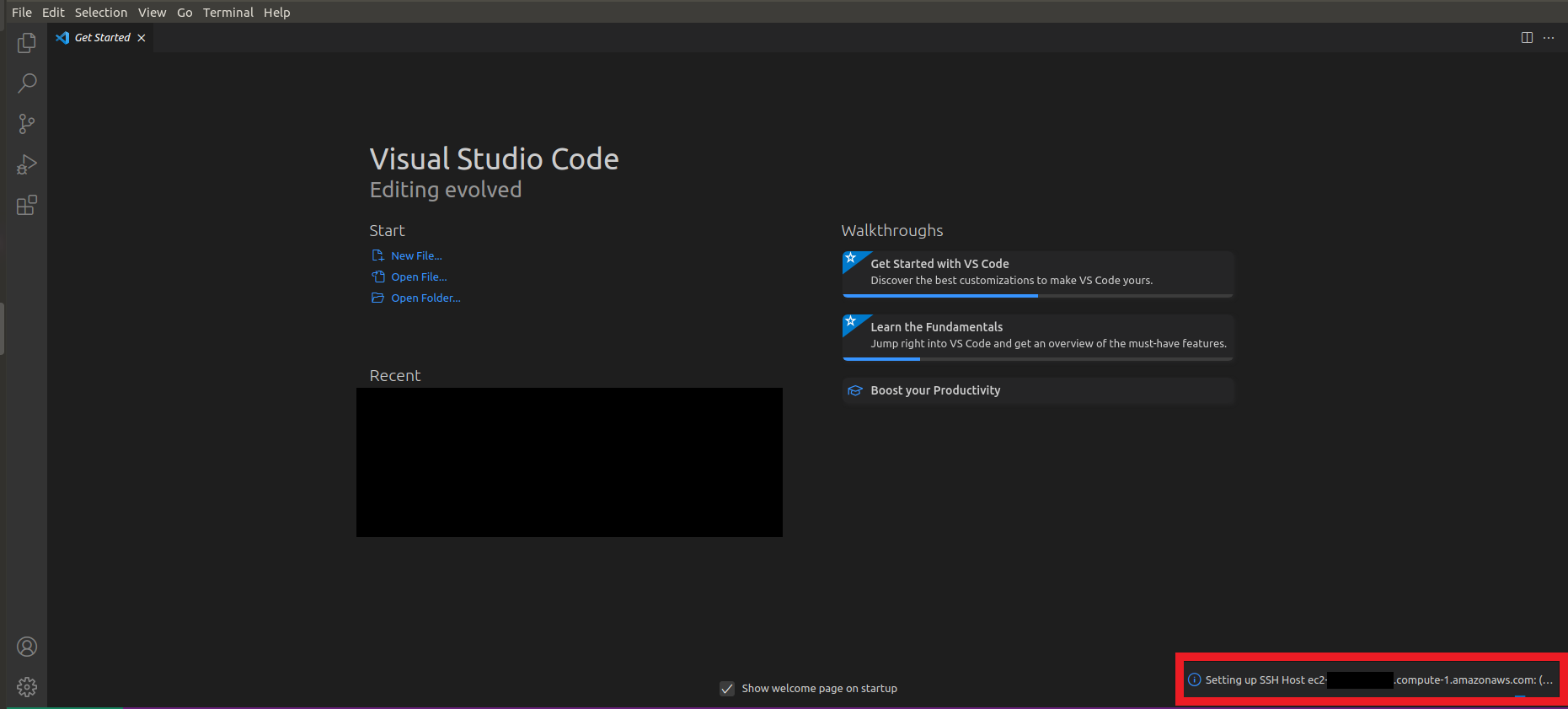Open the Manage gear icon
Viewport: 1568px width, 709px height.
27,687
